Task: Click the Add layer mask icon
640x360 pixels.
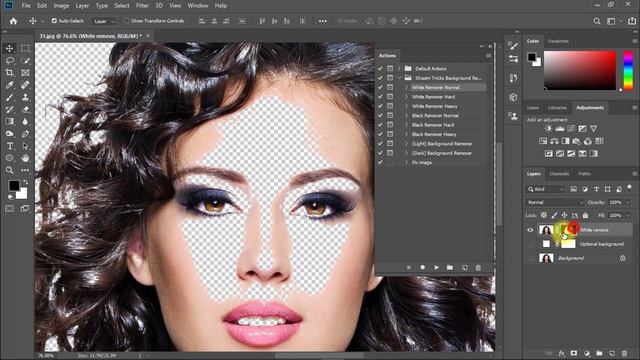Action: (x=574, y=353)
